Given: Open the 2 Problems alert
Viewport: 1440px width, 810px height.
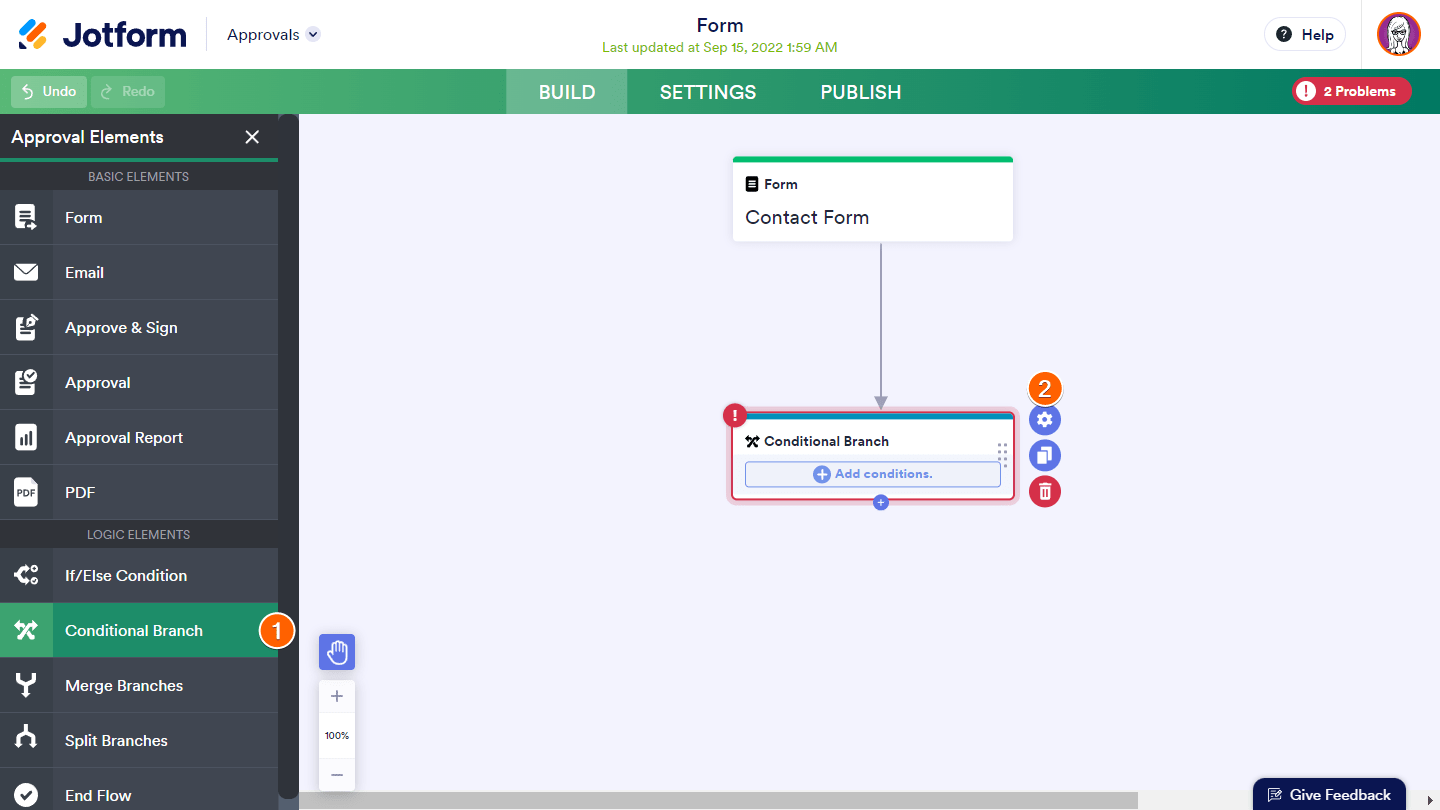Looking at the screenshot, I should coord(1351,92).
